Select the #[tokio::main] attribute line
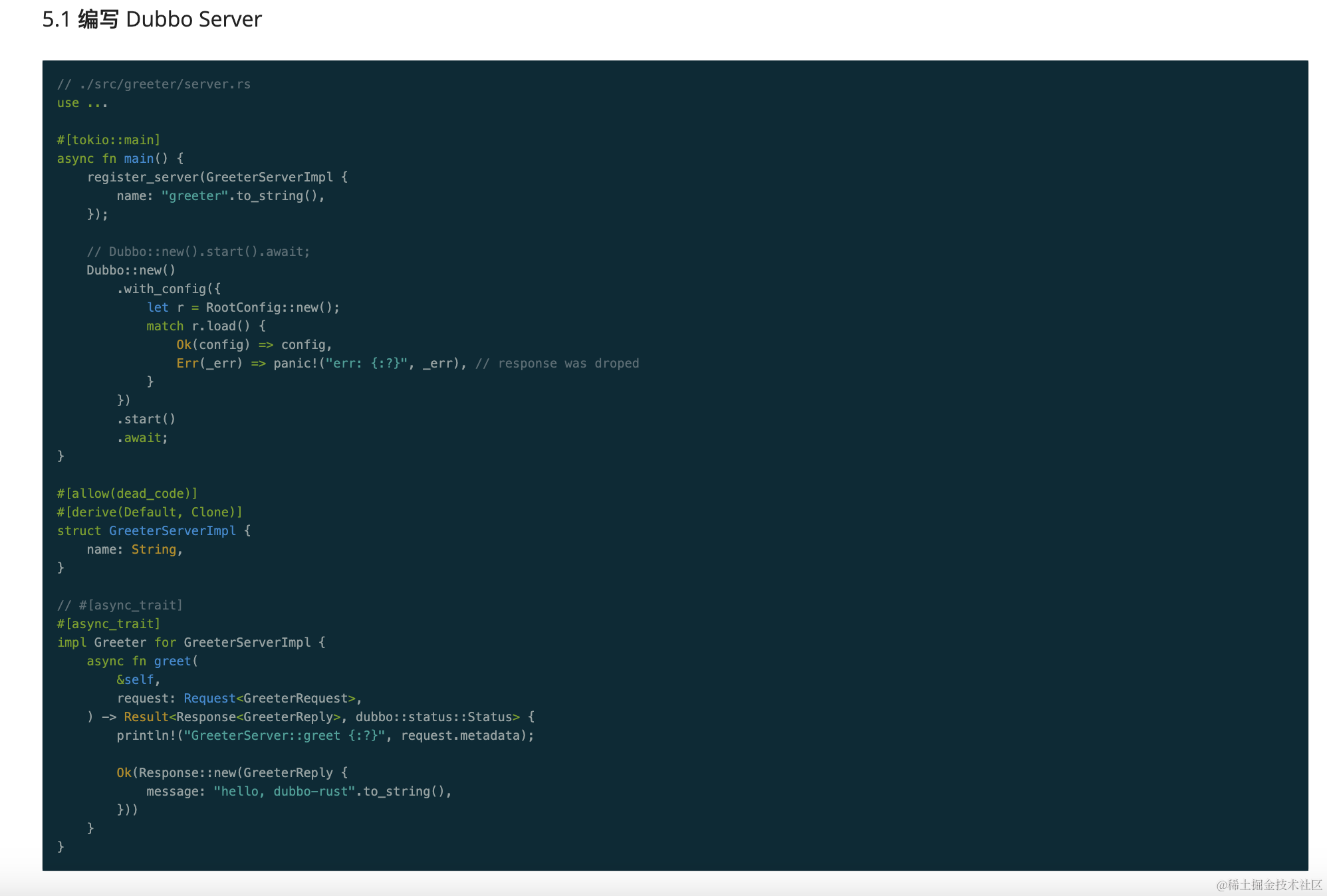 click(108, 140)
